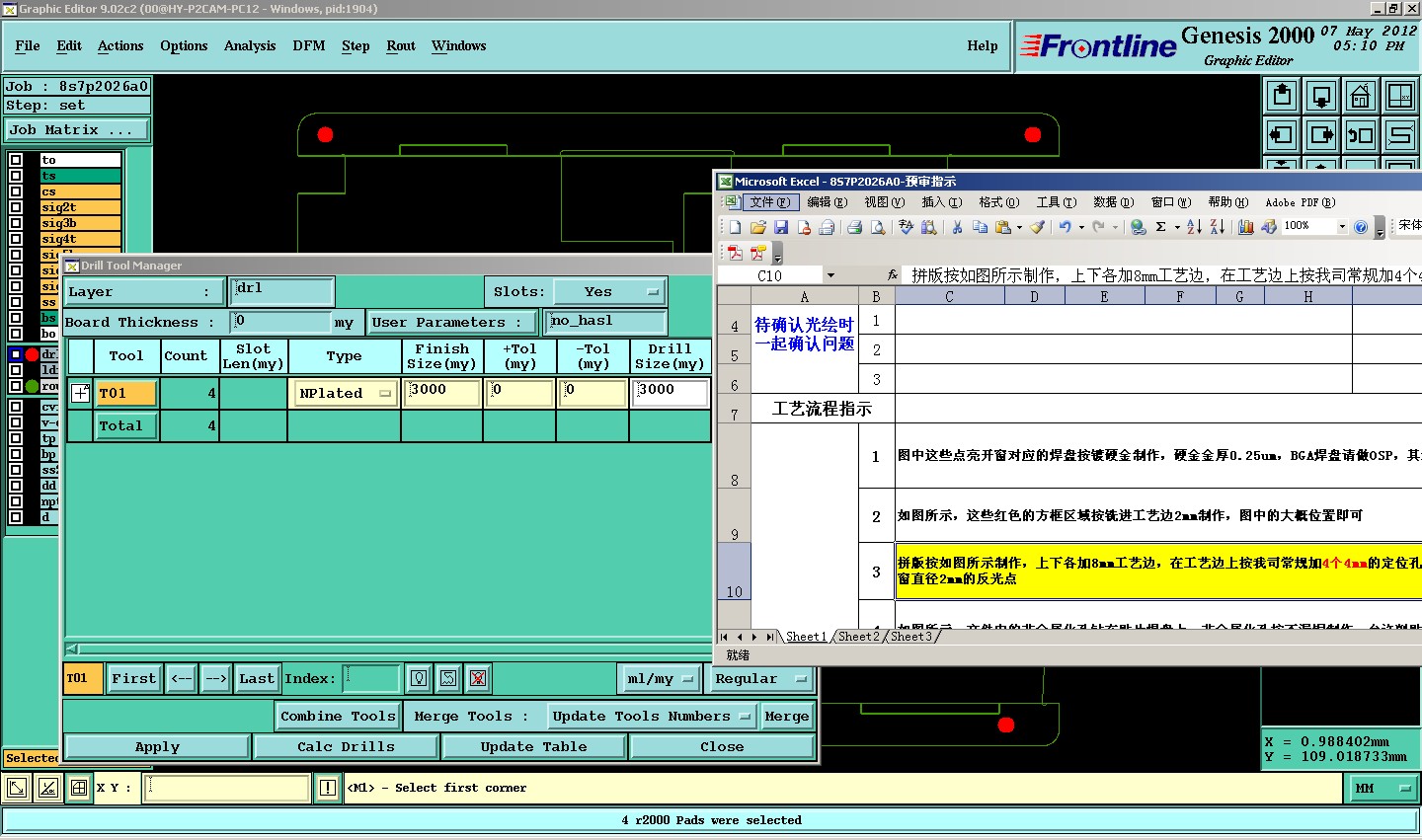Click the exclamation mark icon beside coordinate field
Viewport: 1422px width, 840px height.
328,788
